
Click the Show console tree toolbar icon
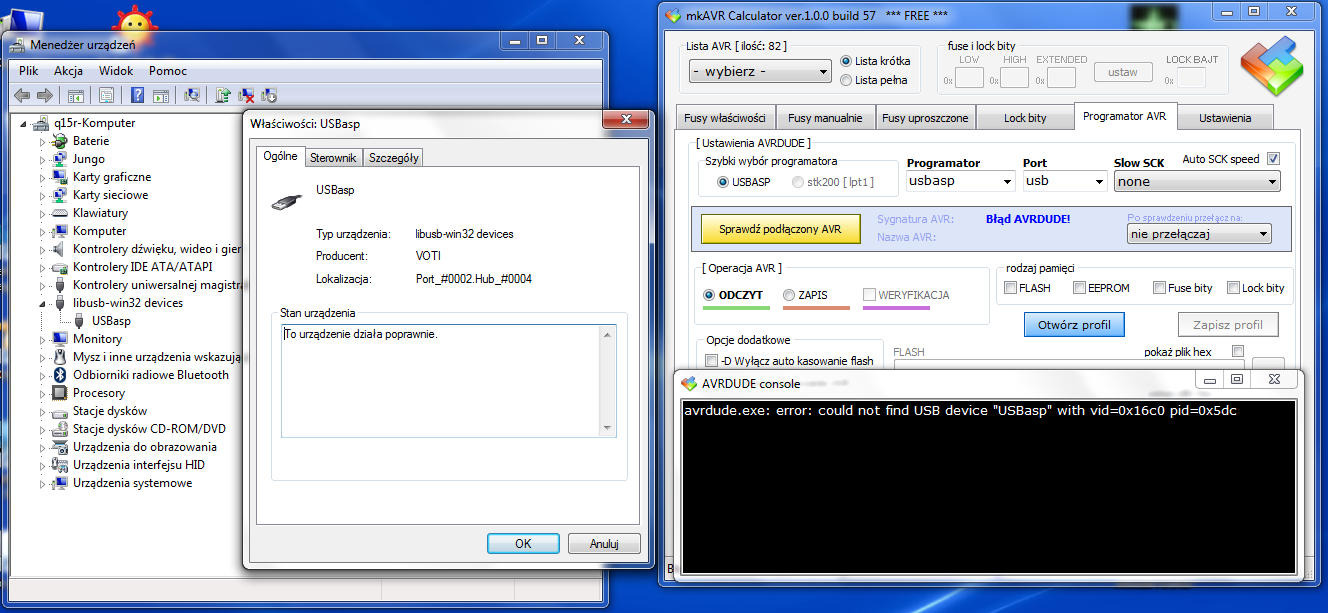(x=74, y=95)
